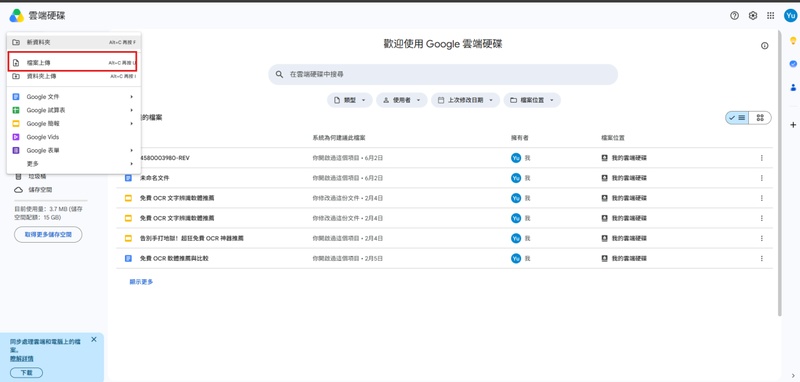
Task: Click the side panel collapse chevron
Action: pyautogui.click(x=793, y=376)
